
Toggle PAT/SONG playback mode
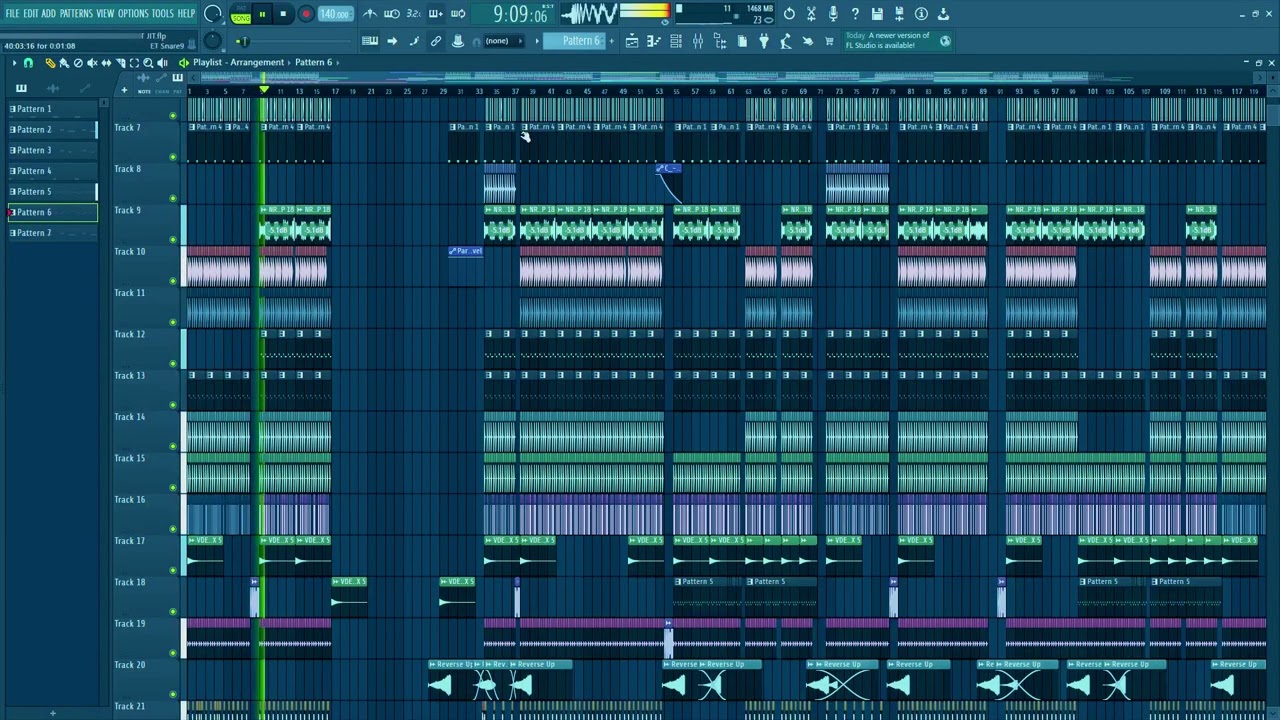click(x=241, y=15)
